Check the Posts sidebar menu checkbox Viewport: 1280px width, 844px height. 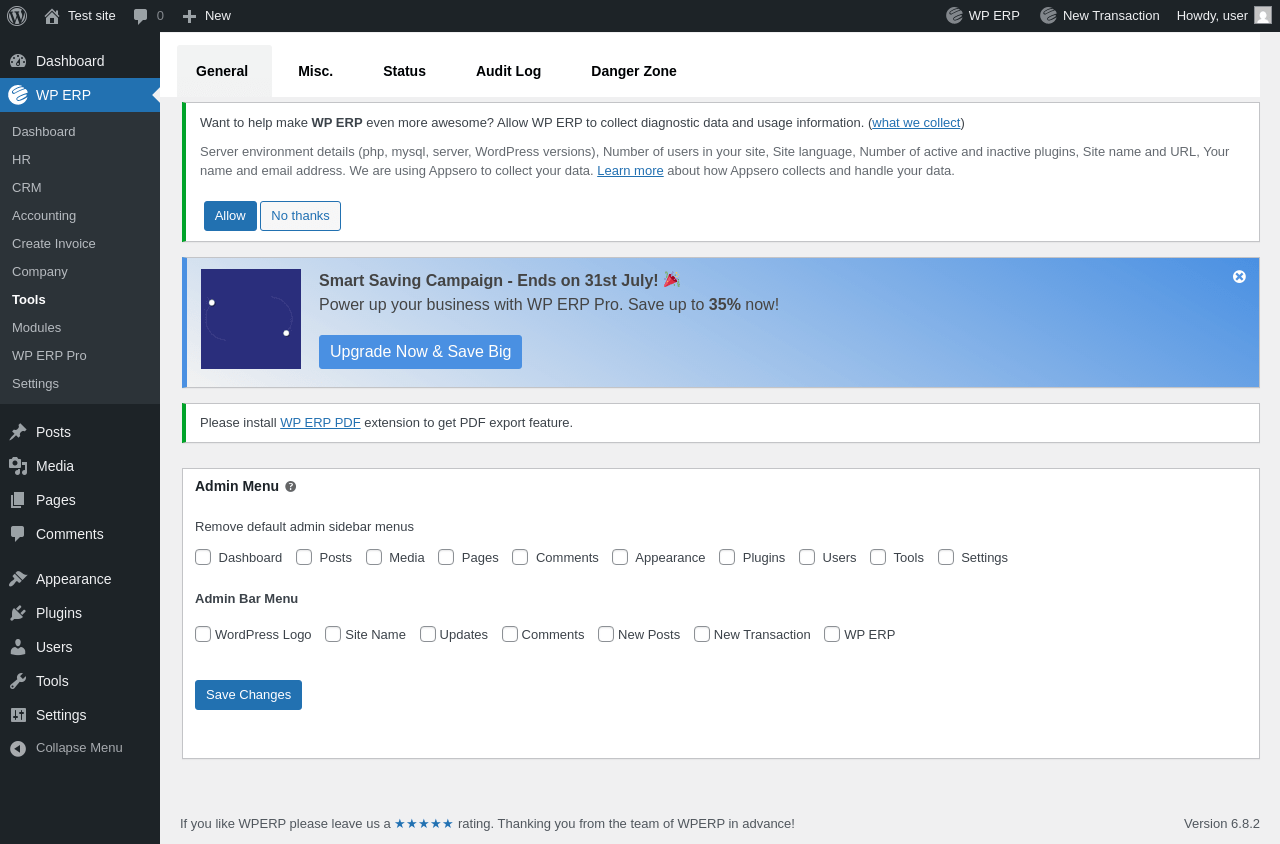[x=304, y=557]
